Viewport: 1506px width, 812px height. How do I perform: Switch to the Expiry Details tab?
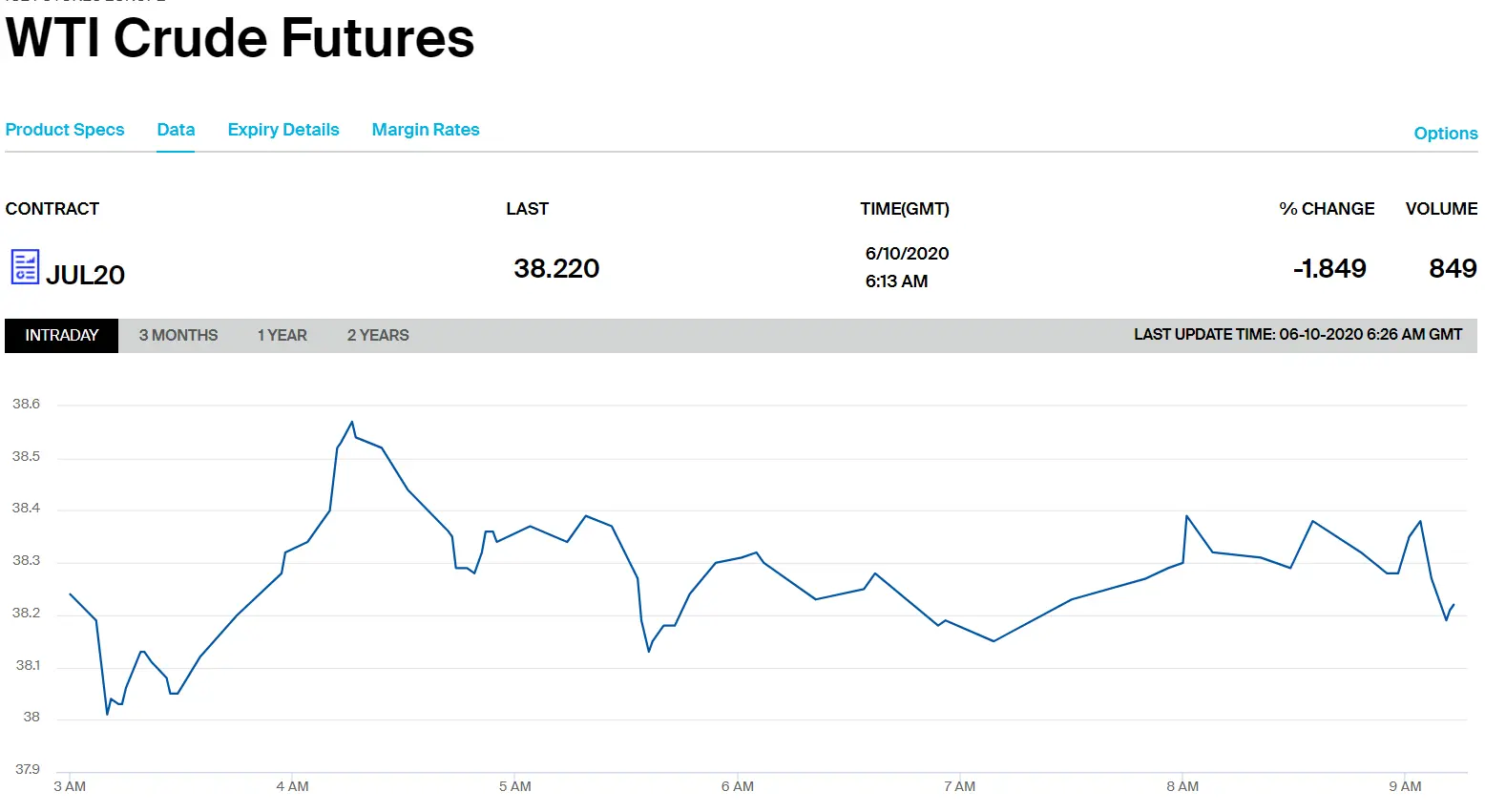click(283, 130)
